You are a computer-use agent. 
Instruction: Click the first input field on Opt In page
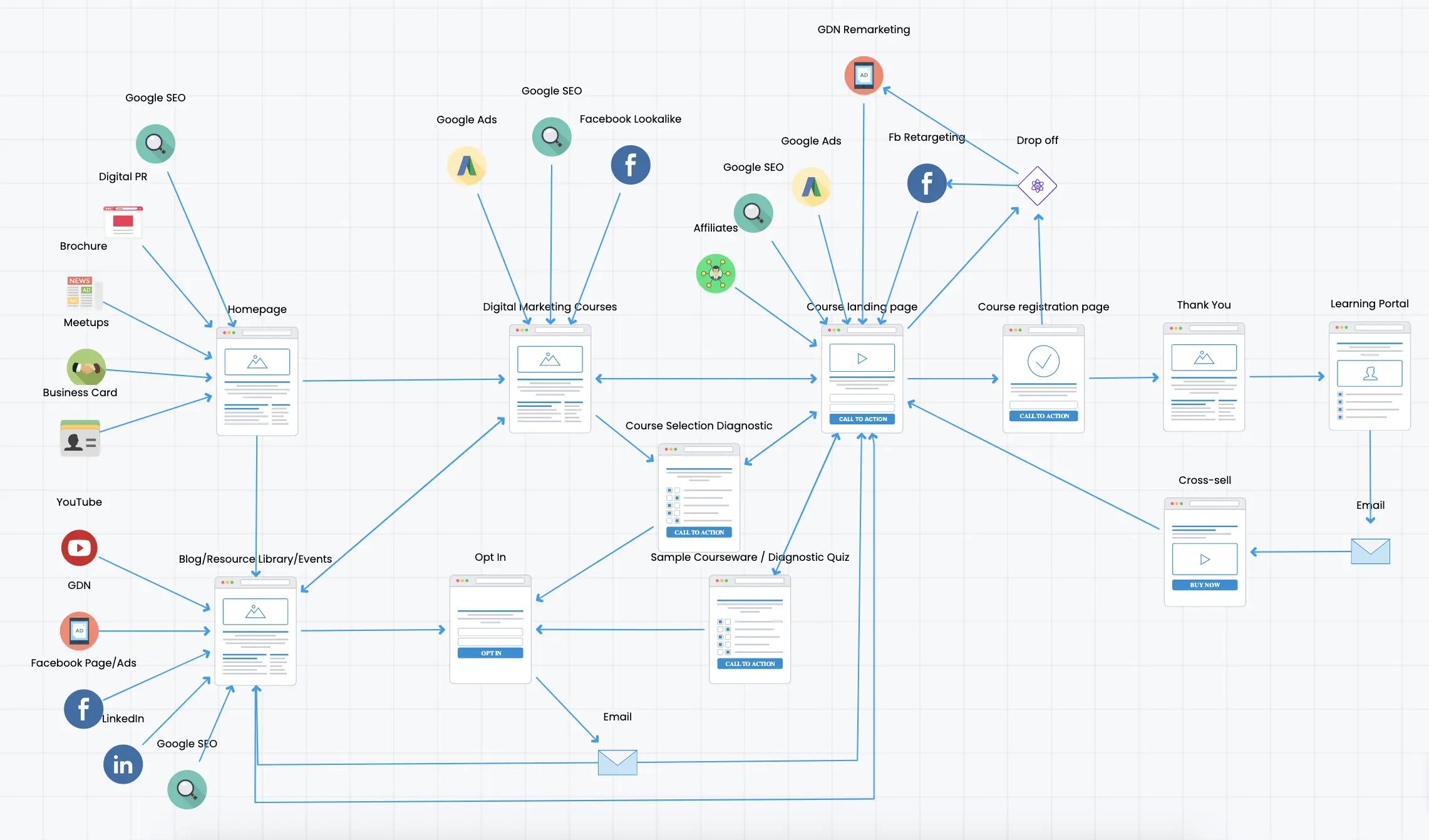[490, 632]
